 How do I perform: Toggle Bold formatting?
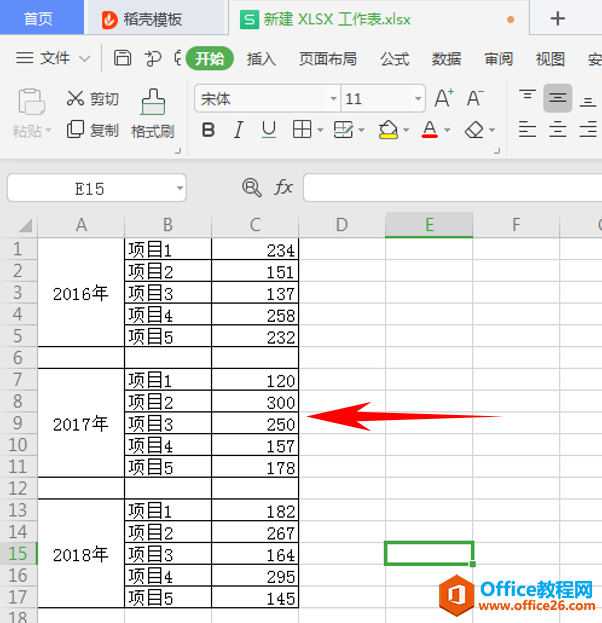[208, 130]
